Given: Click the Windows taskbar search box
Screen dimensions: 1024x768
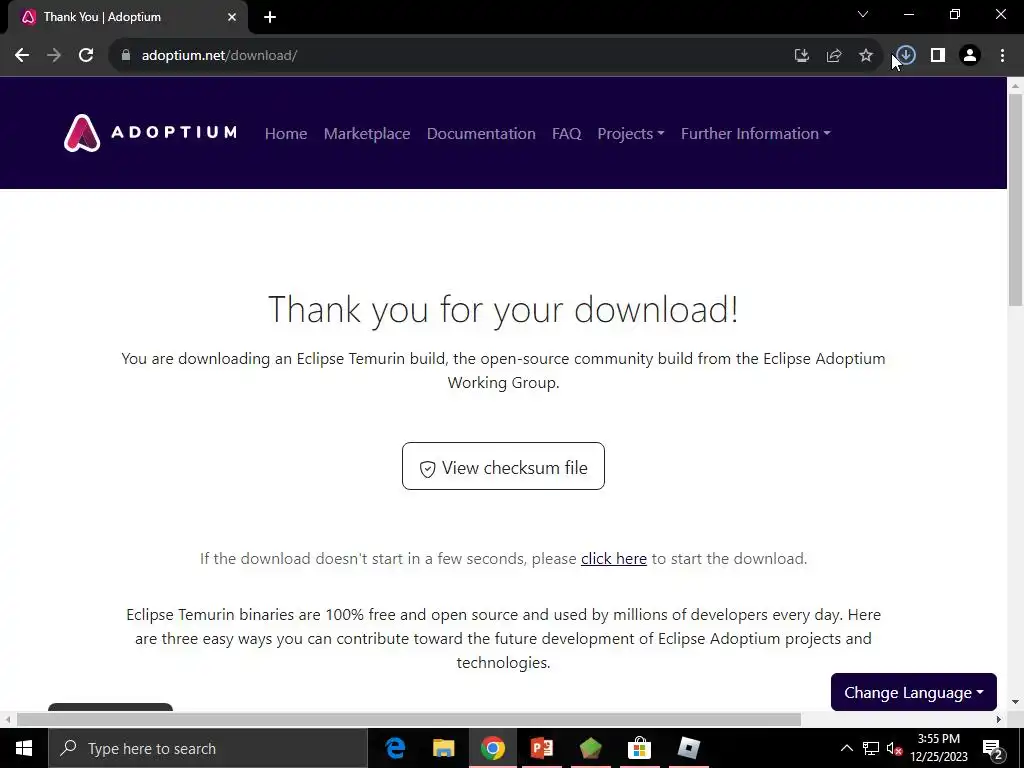Looking at the screenshot, I should point(208,748).
